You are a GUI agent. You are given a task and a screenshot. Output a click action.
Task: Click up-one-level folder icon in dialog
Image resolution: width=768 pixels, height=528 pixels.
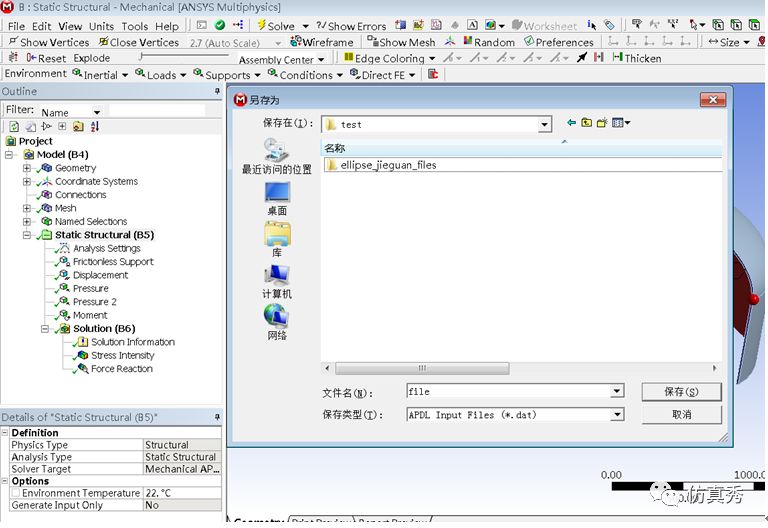coord(586,122)
